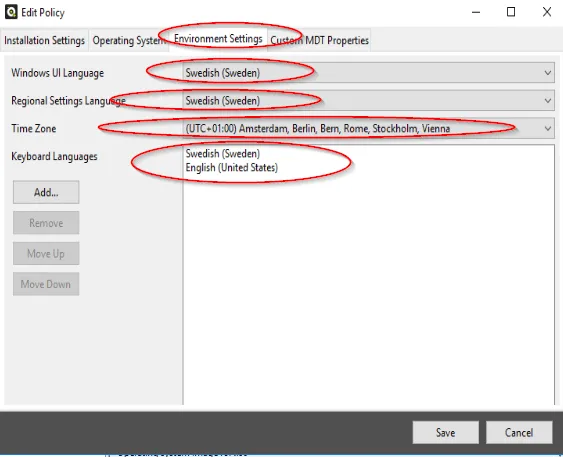The image size is (563, 457).
Task: Minimize the Edit Policy window
Action: (476, 12)
